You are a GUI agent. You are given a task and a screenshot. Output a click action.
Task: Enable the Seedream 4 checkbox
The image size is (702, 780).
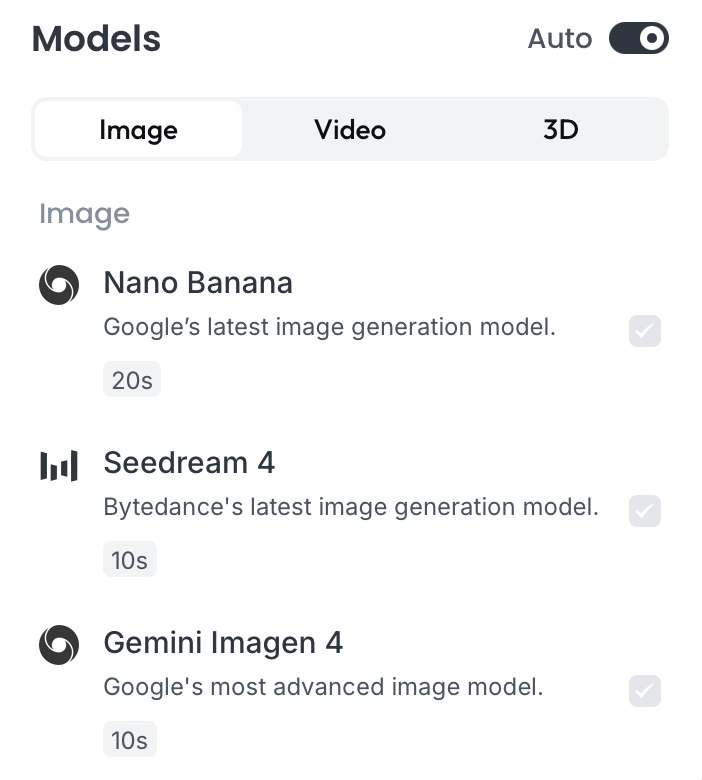tap(645, 511)
